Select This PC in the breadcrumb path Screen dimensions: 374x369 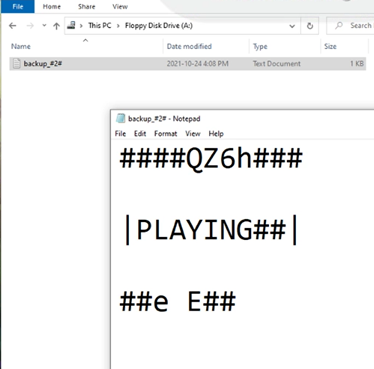(x=100, y=25)
